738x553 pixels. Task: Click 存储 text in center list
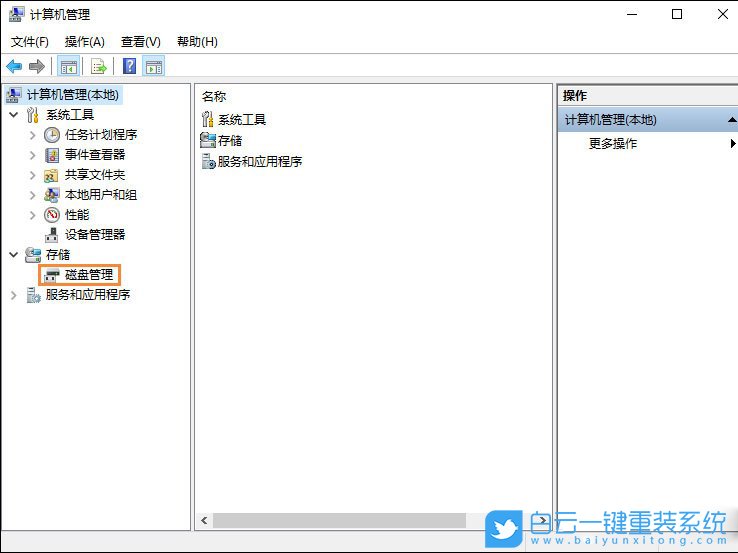[230, 140]
